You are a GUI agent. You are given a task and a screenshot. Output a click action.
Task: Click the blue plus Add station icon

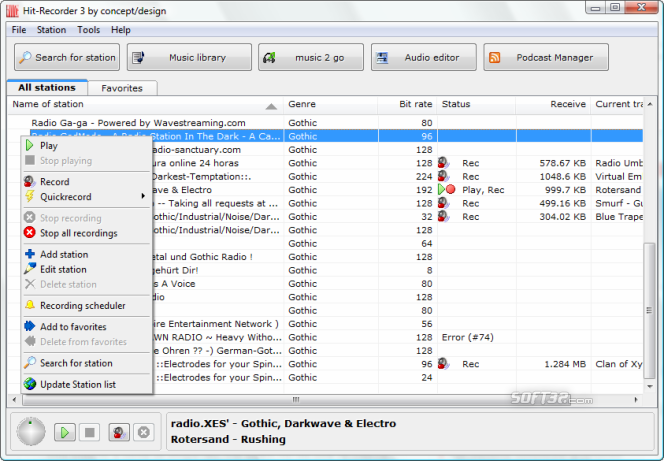pyautogui.click(x=30, y=254)
